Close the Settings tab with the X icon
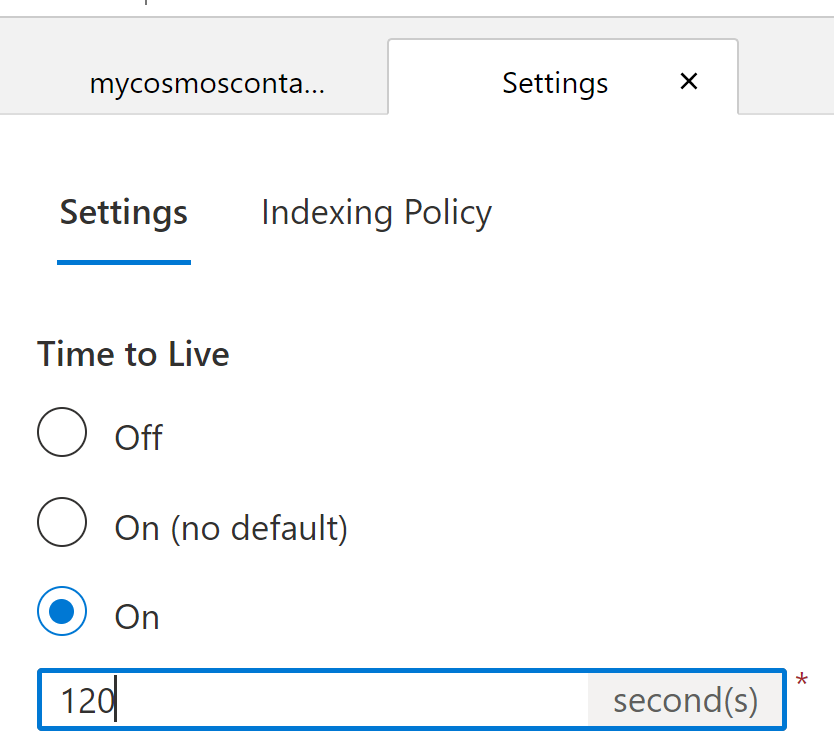 pos(689,81)
